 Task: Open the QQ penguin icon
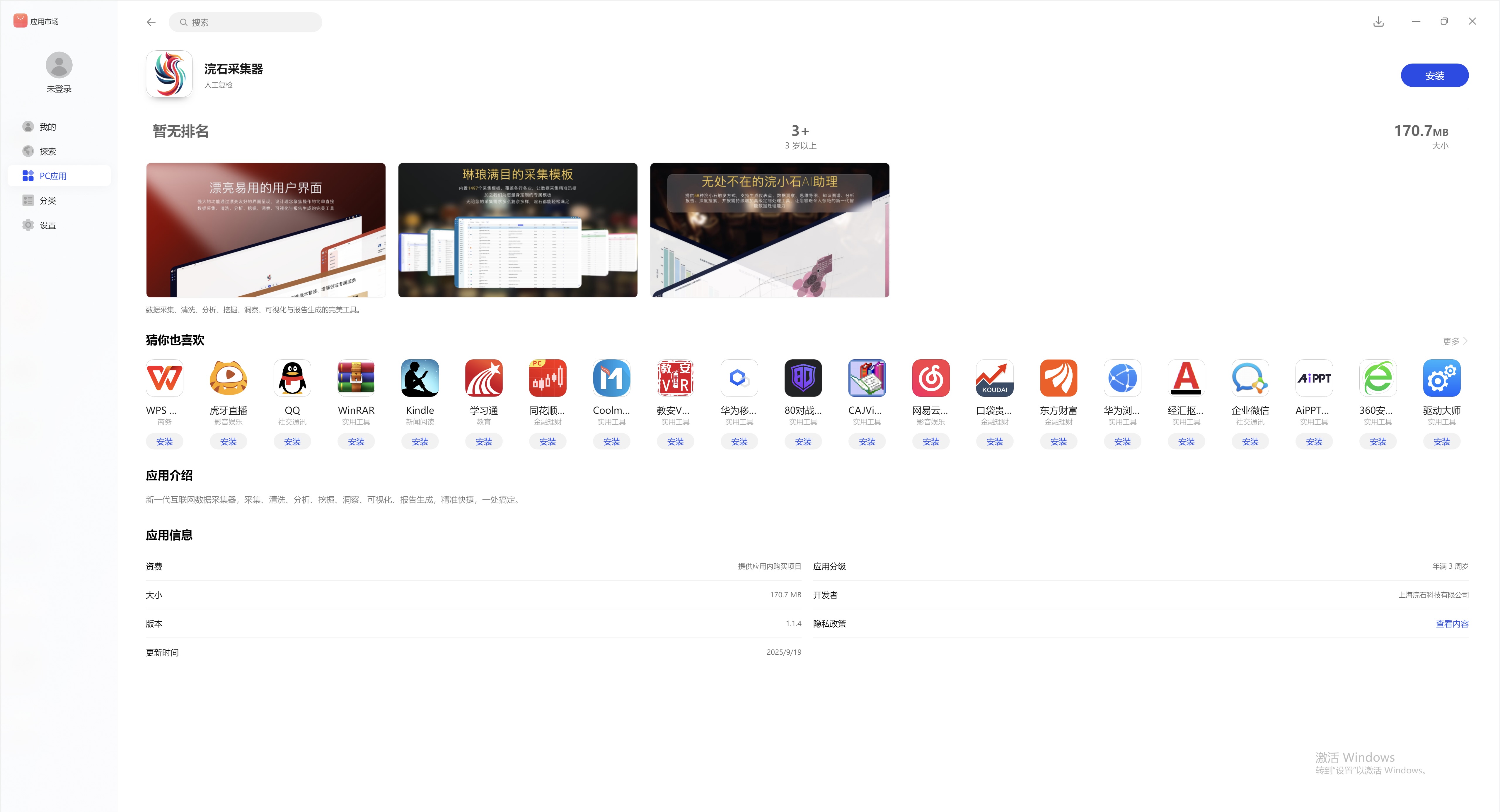[x=292, y=378]
